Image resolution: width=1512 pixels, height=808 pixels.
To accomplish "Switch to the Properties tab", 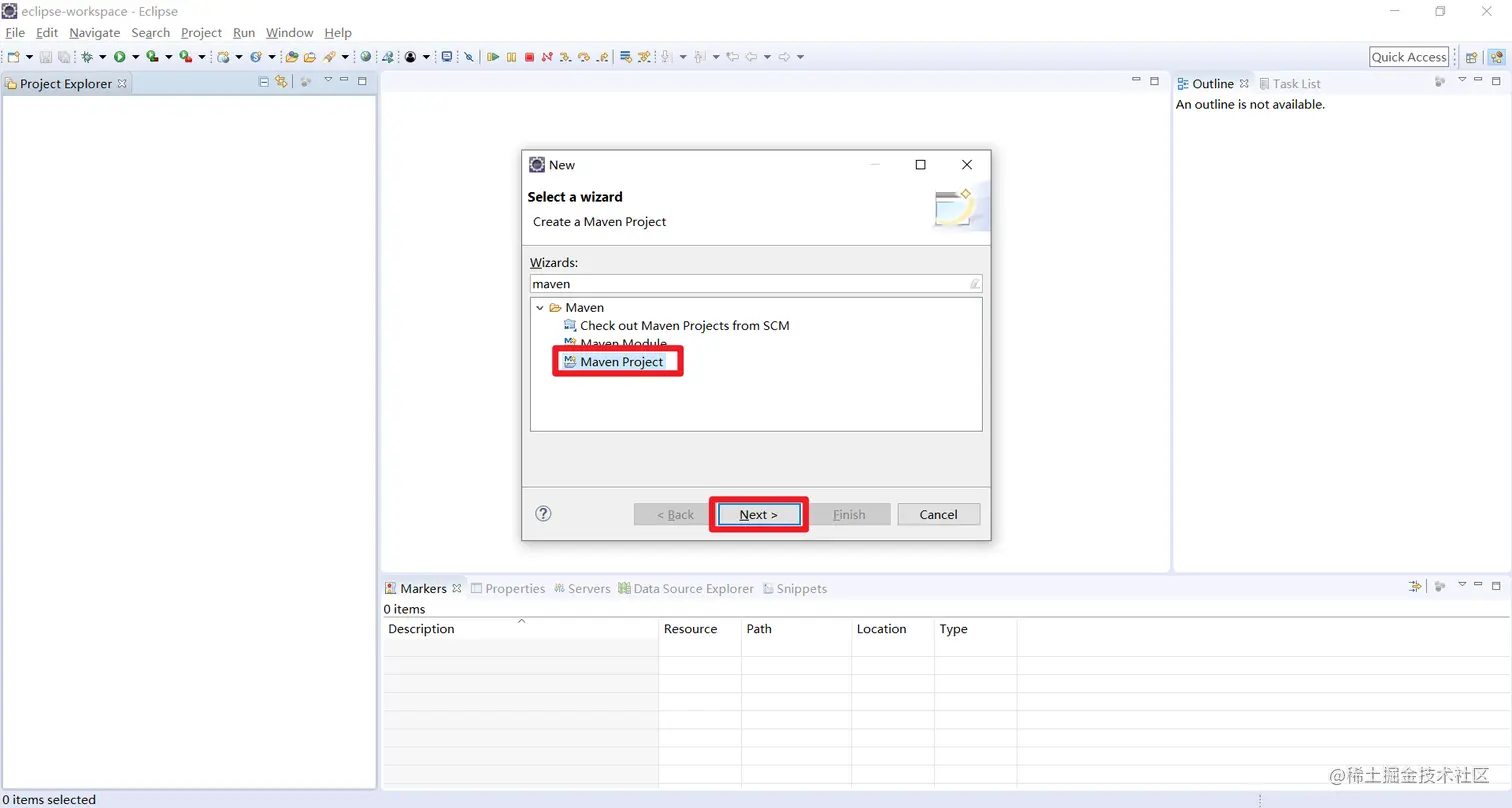I will point(508,589).
